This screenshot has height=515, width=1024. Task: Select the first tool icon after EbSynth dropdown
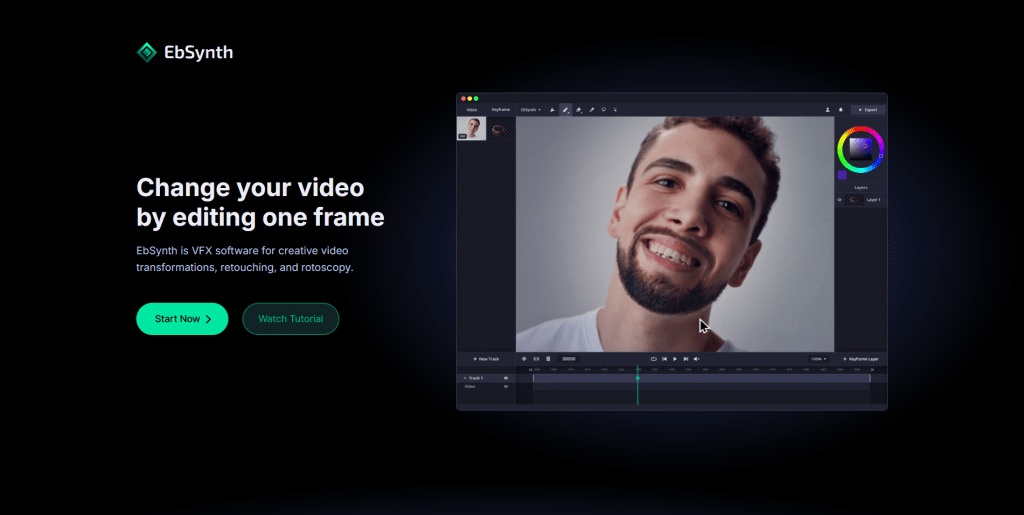pos(552,110)
